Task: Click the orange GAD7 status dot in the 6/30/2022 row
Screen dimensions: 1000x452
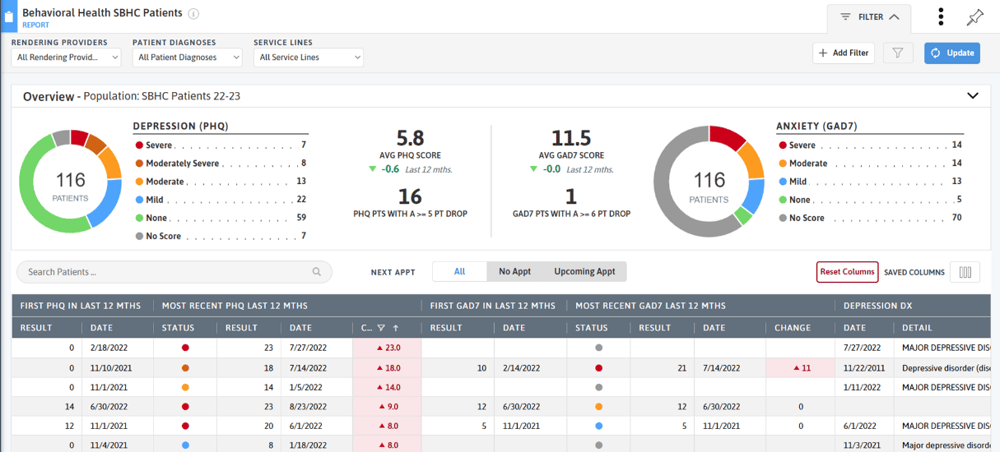Action: pyautogui.click(x=598, y=406)
